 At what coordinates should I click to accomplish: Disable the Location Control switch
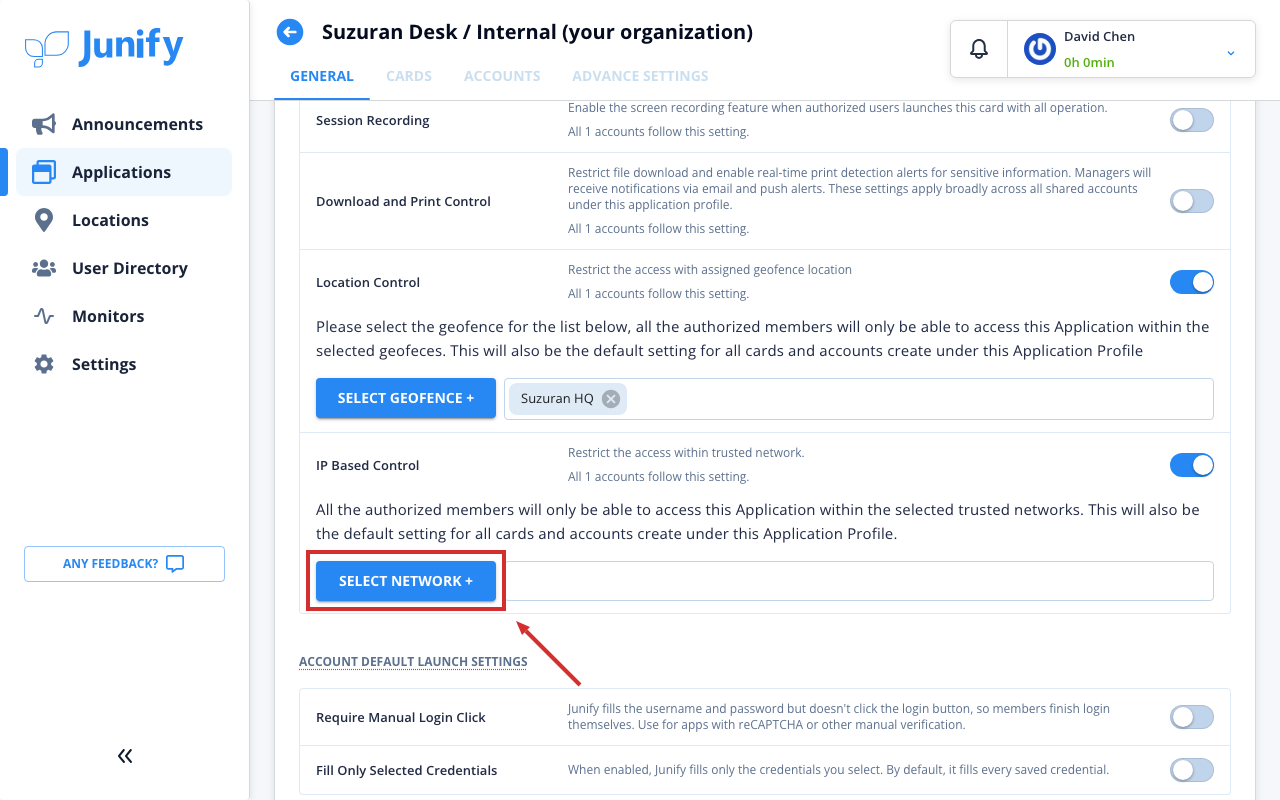1192,282
